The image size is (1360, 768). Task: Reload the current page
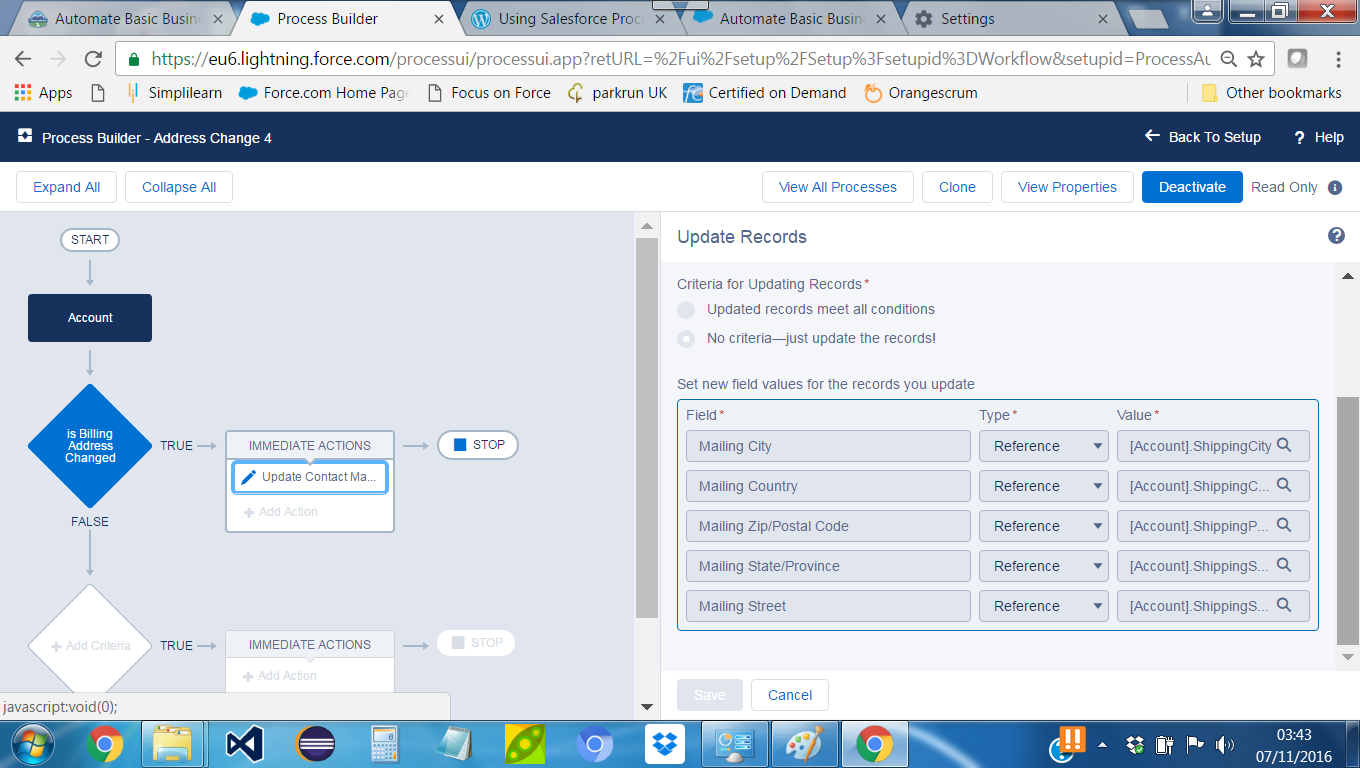93,59
